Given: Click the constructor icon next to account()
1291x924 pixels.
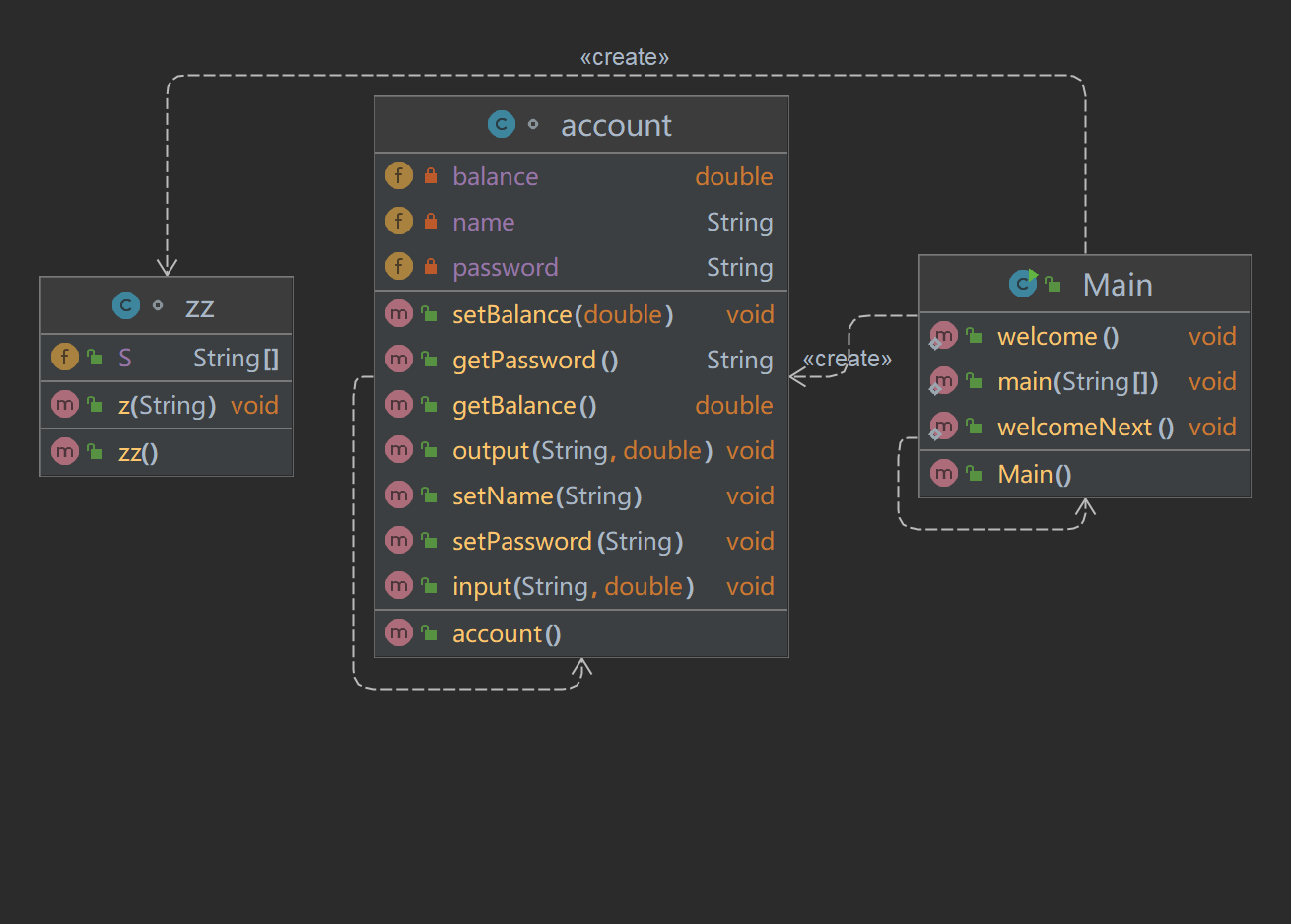Looking at the screenshot, I should [398, 632].
